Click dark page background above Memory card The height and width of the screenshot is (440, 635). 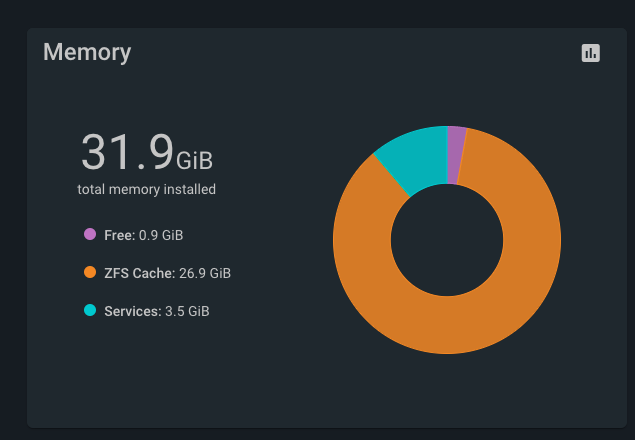point(318,13)
